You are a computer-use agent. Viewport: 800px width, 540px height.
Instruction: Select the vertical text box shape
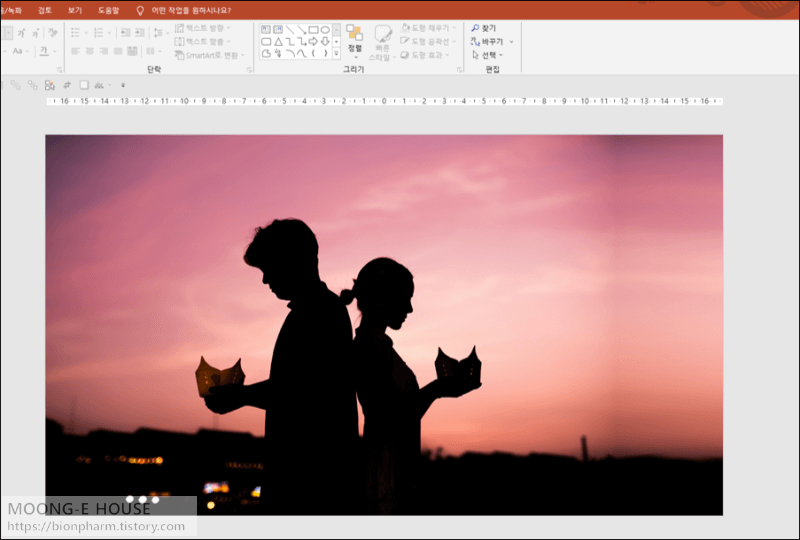[x=278, y=30]
